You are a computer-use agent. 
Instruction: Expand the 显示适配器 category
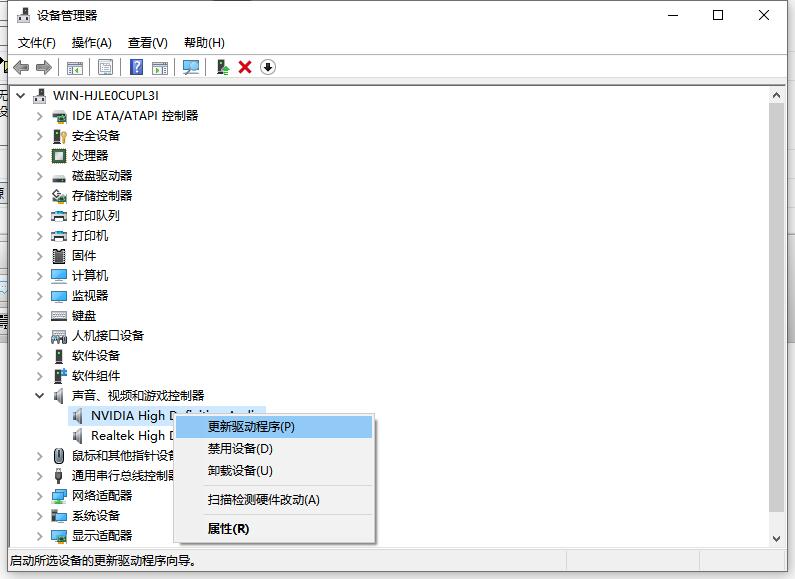point(40,536)
